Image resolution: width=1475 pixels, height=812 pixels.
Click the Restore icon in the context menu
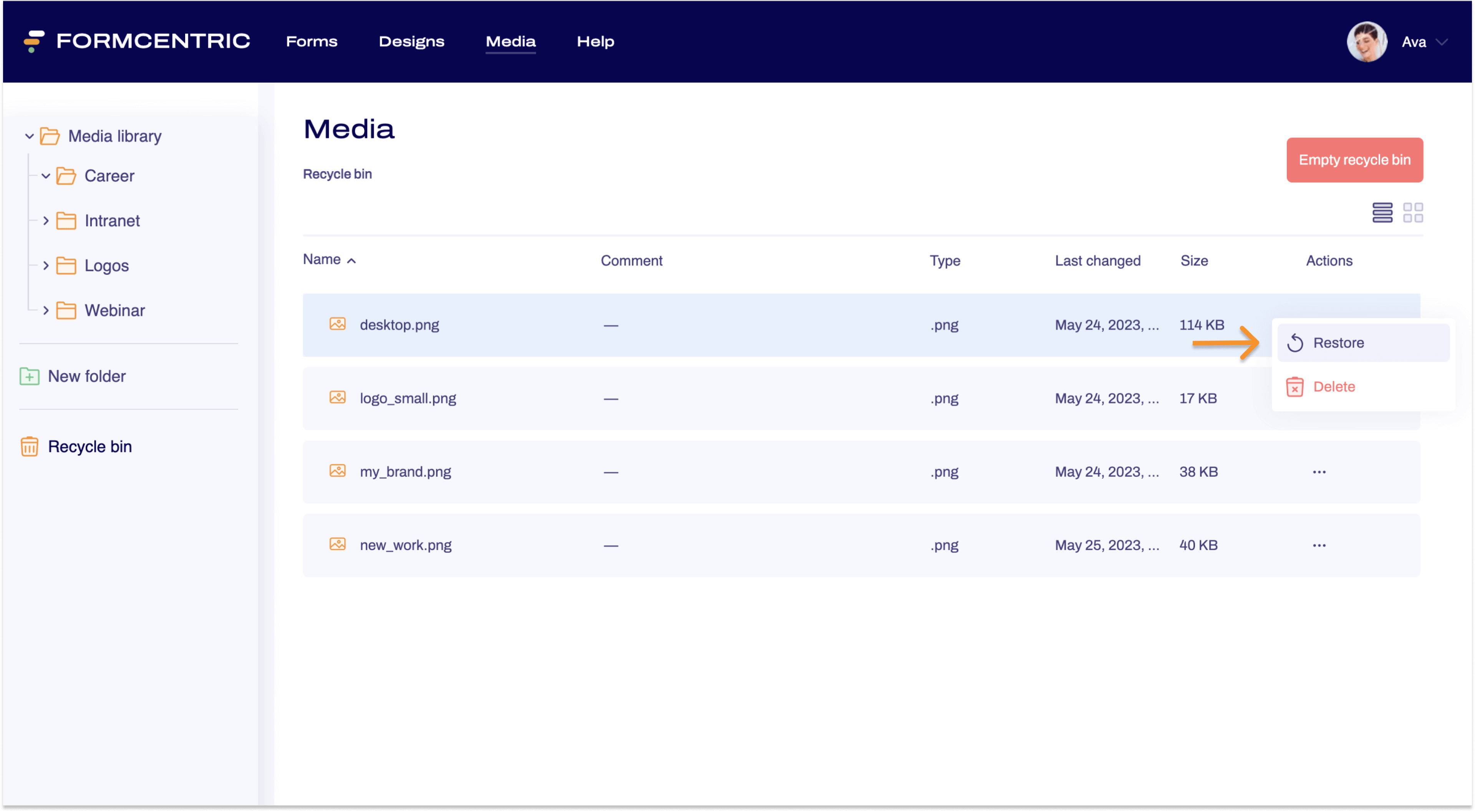coord(1296,342)
